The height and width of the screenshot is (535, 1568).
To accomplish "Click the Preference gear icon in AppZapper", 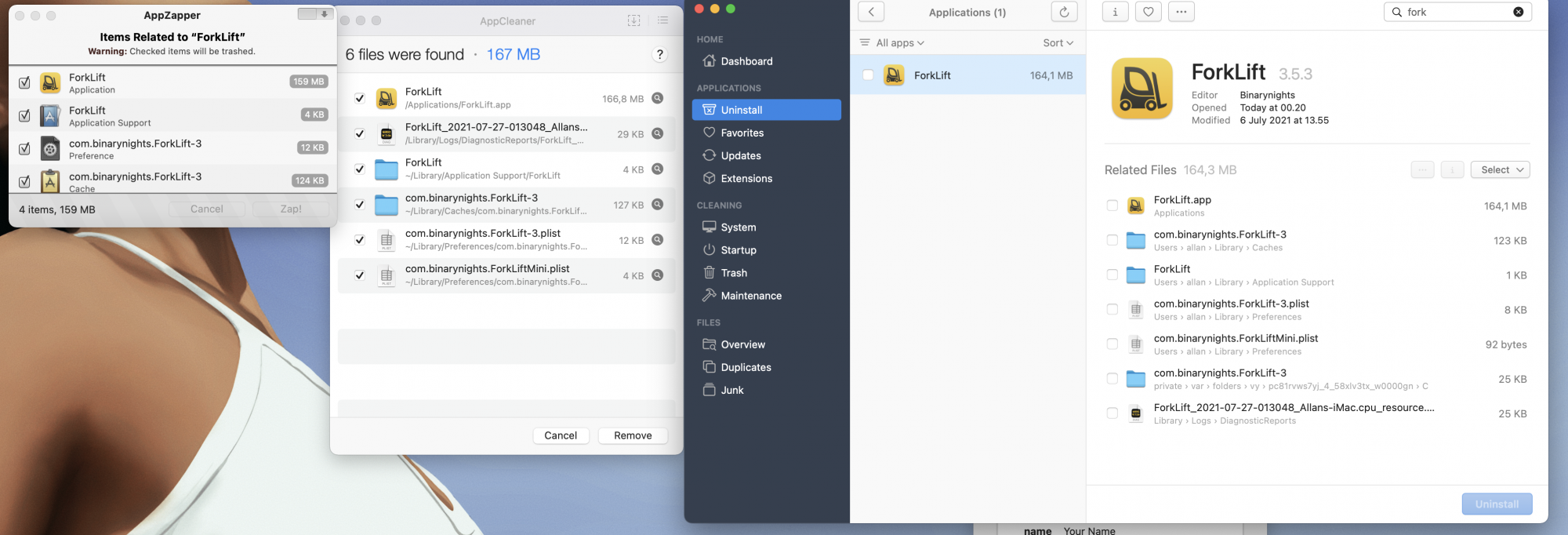I will click(x=50, y=148).
